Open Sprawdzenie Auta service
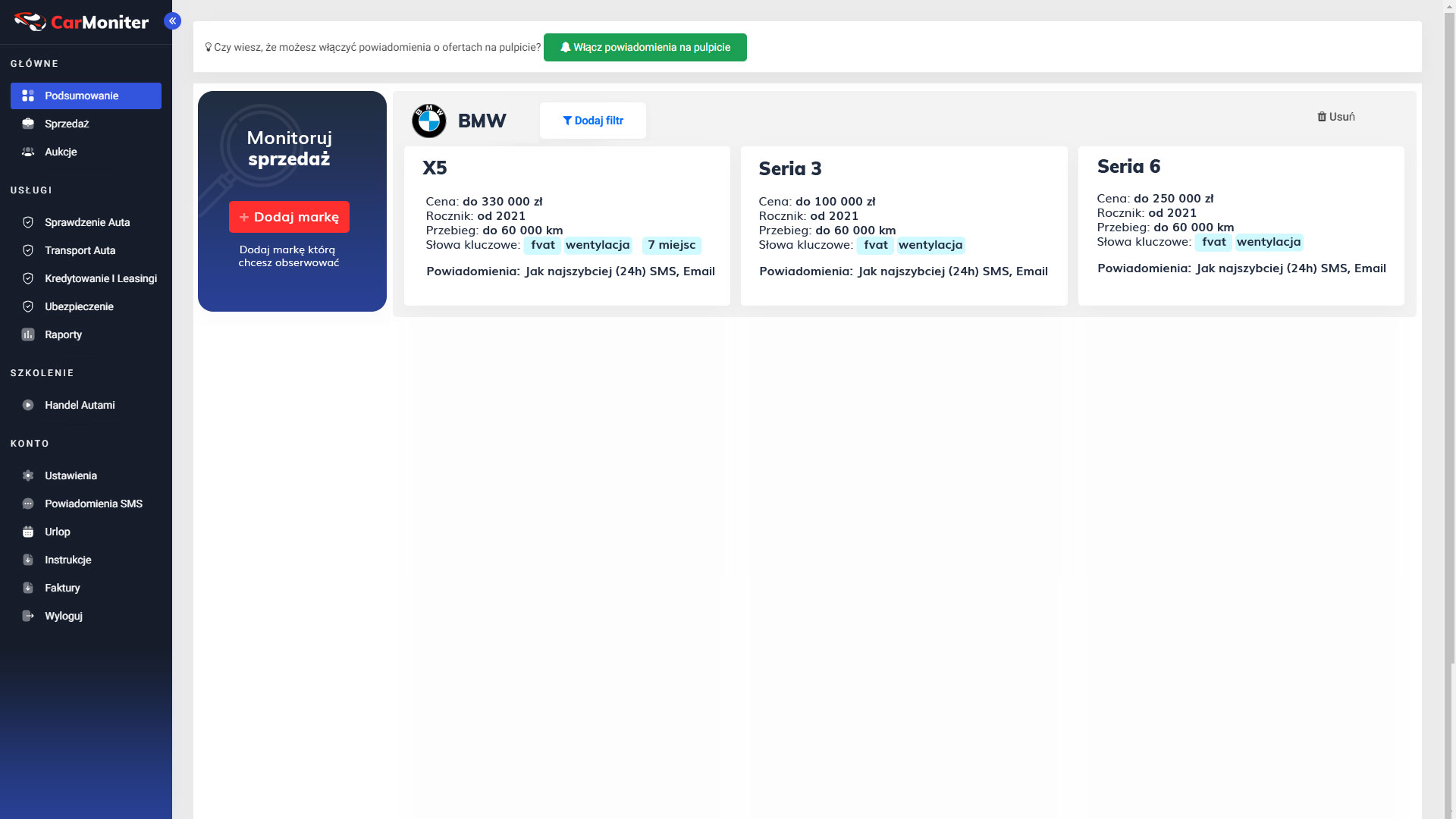 click(86, 222)
